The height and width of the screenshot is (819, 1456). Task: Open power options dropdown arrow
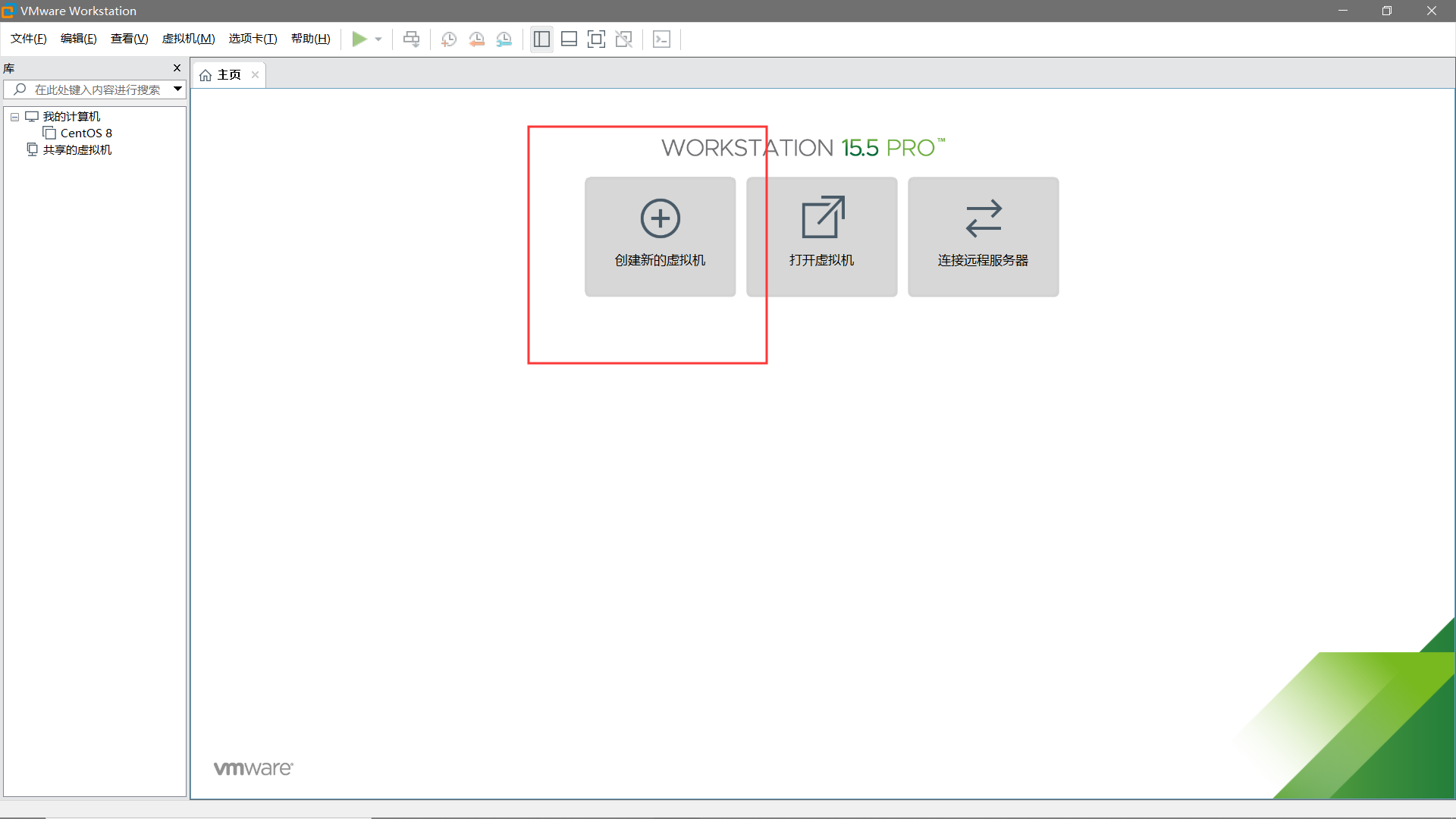378,39
